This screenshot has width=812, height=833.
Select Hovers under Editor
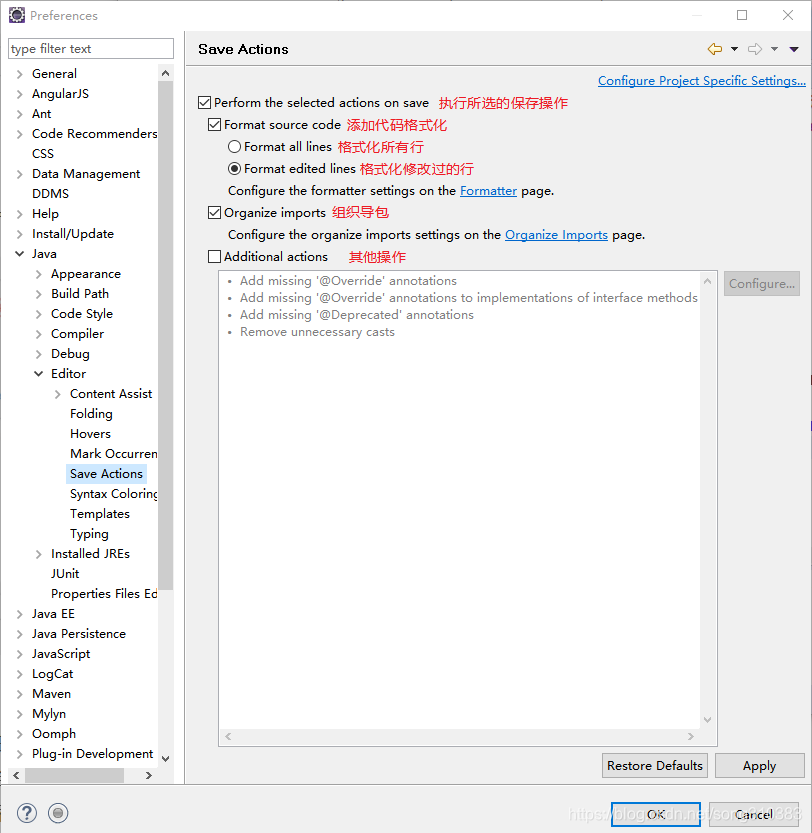pyautogui.click(x=90, y=434)
